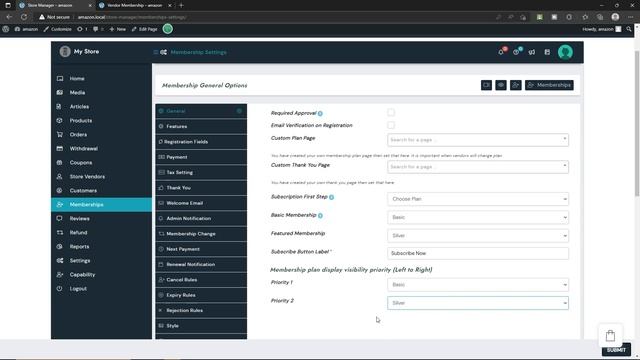Click Customize in the WordPress admin bar

pyautogui.click(x=58, y=29)
